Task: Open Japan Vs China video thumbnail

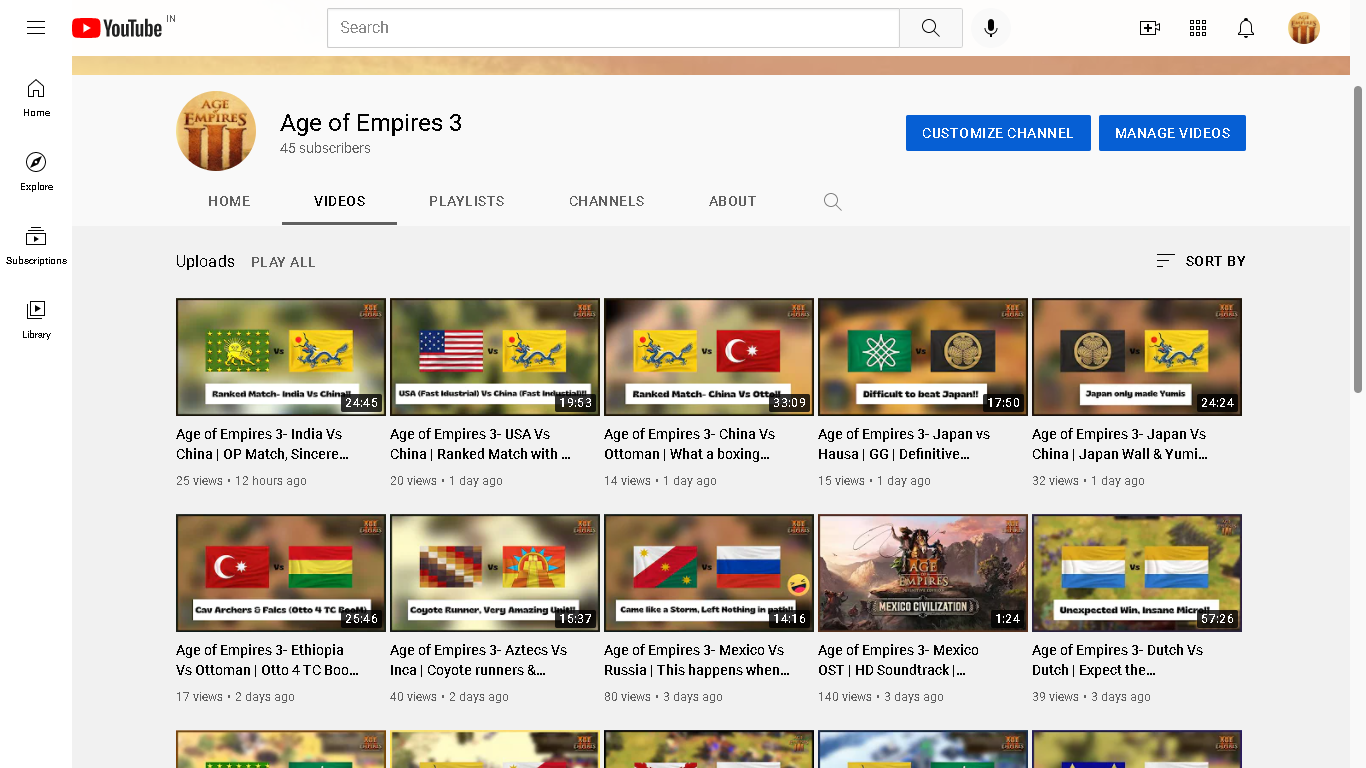Action: (x=1137, y=357)
